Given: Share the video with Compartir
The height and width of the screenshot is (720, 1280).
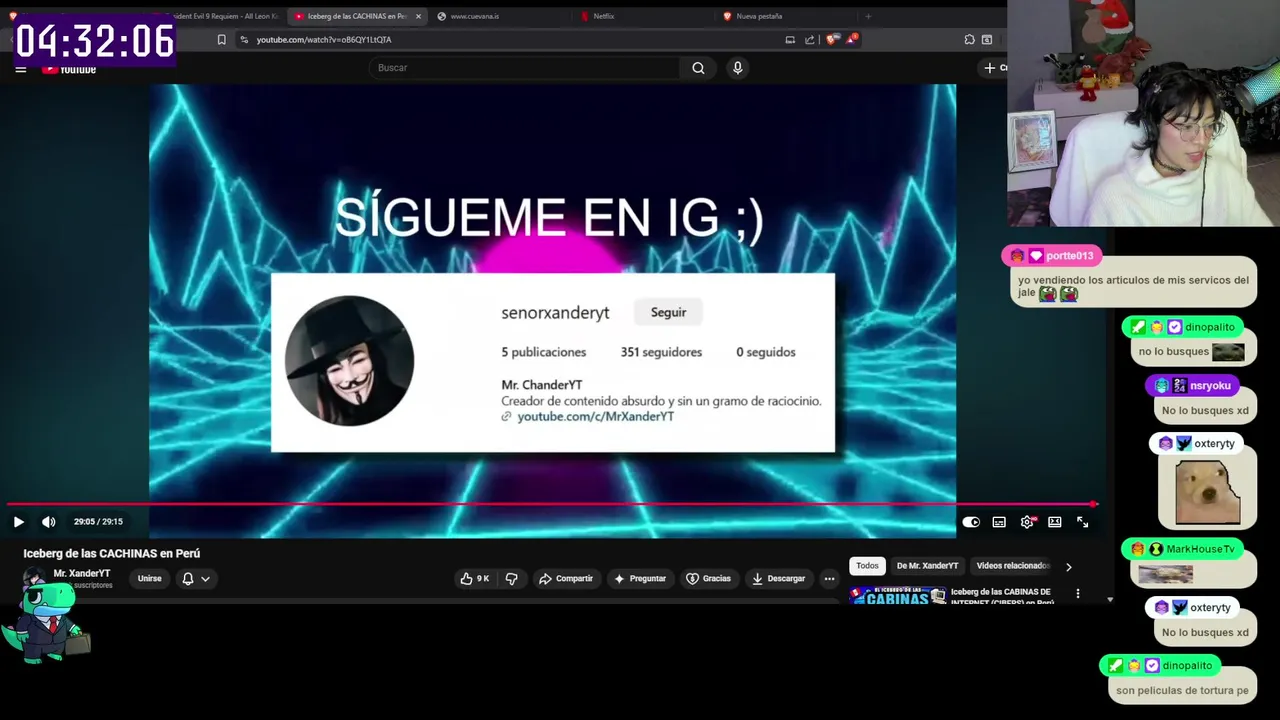Looking at the screenshot, I should click(566, 578).
